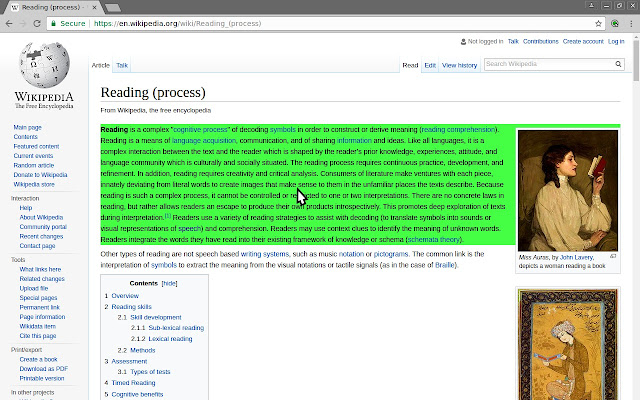Click the Wikipedia search magnifier icon
This screenshot has height=400, width=640.
[618, 64]
